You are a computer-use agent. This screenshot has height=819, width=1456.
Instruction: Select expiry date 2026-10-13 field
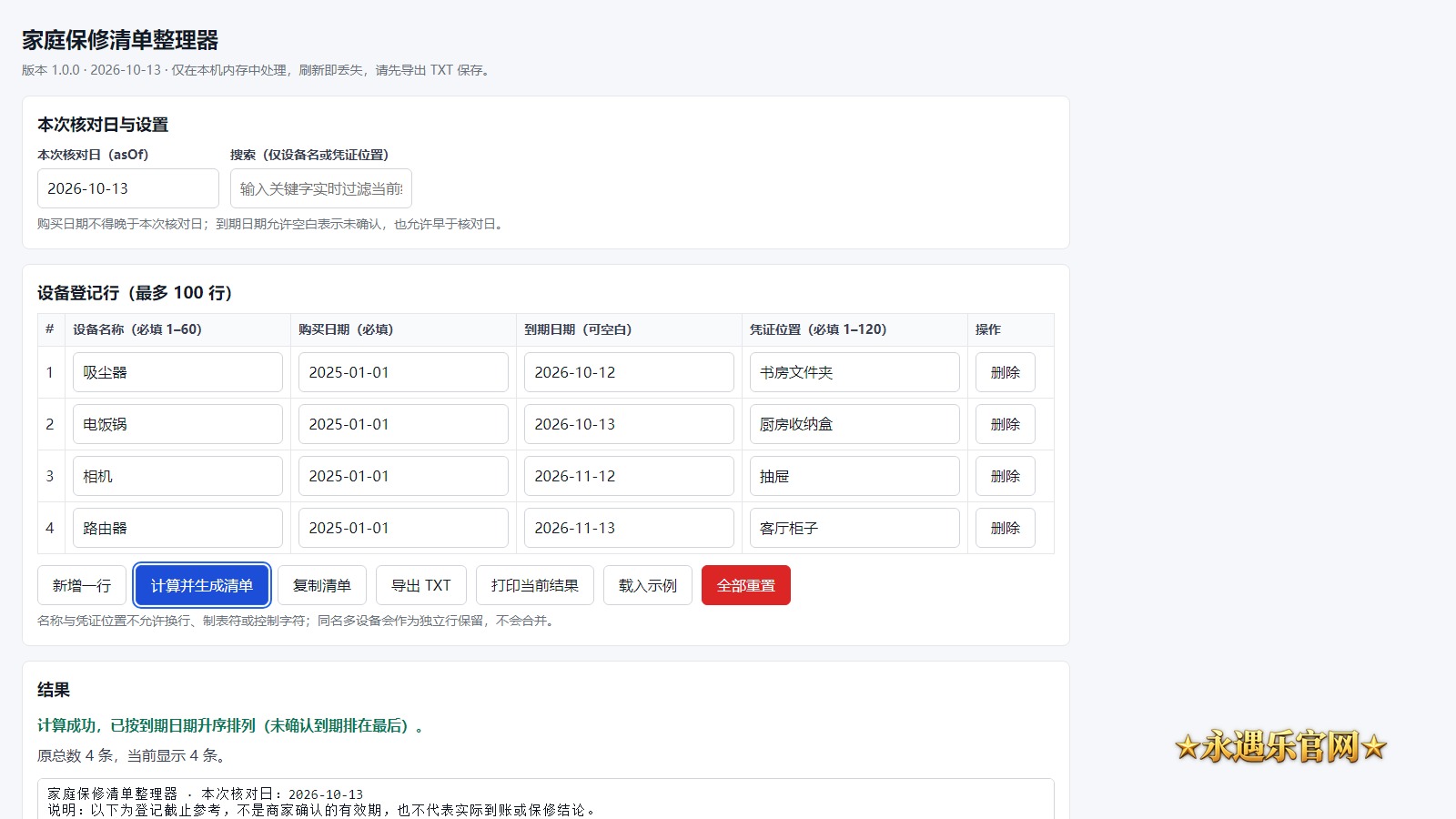tap(629, 424)
